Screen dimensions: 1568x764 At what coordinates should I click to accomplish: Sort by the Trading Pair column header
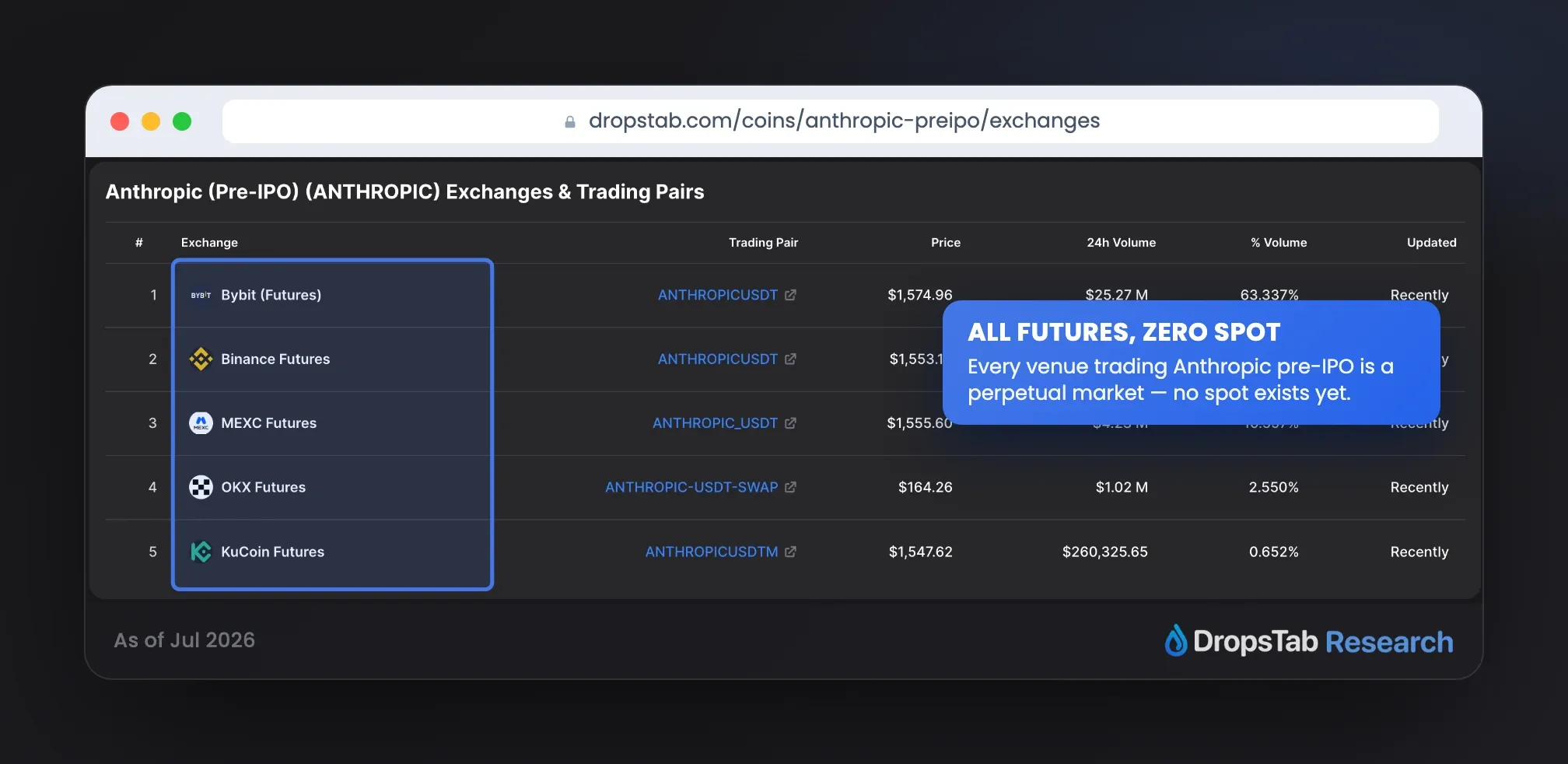point(763,243)
